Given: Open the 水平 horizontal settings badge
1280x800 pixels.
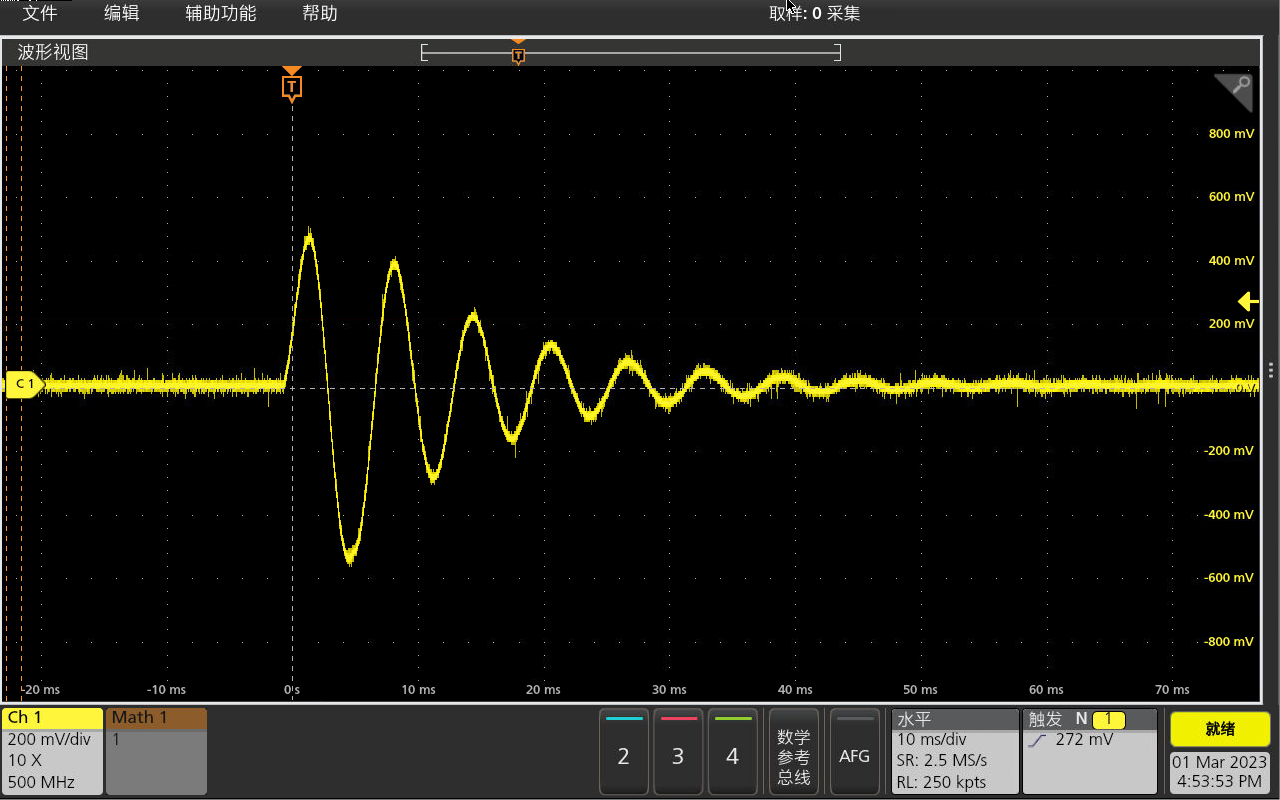Looking at the screenshot, I should point(955,751).
